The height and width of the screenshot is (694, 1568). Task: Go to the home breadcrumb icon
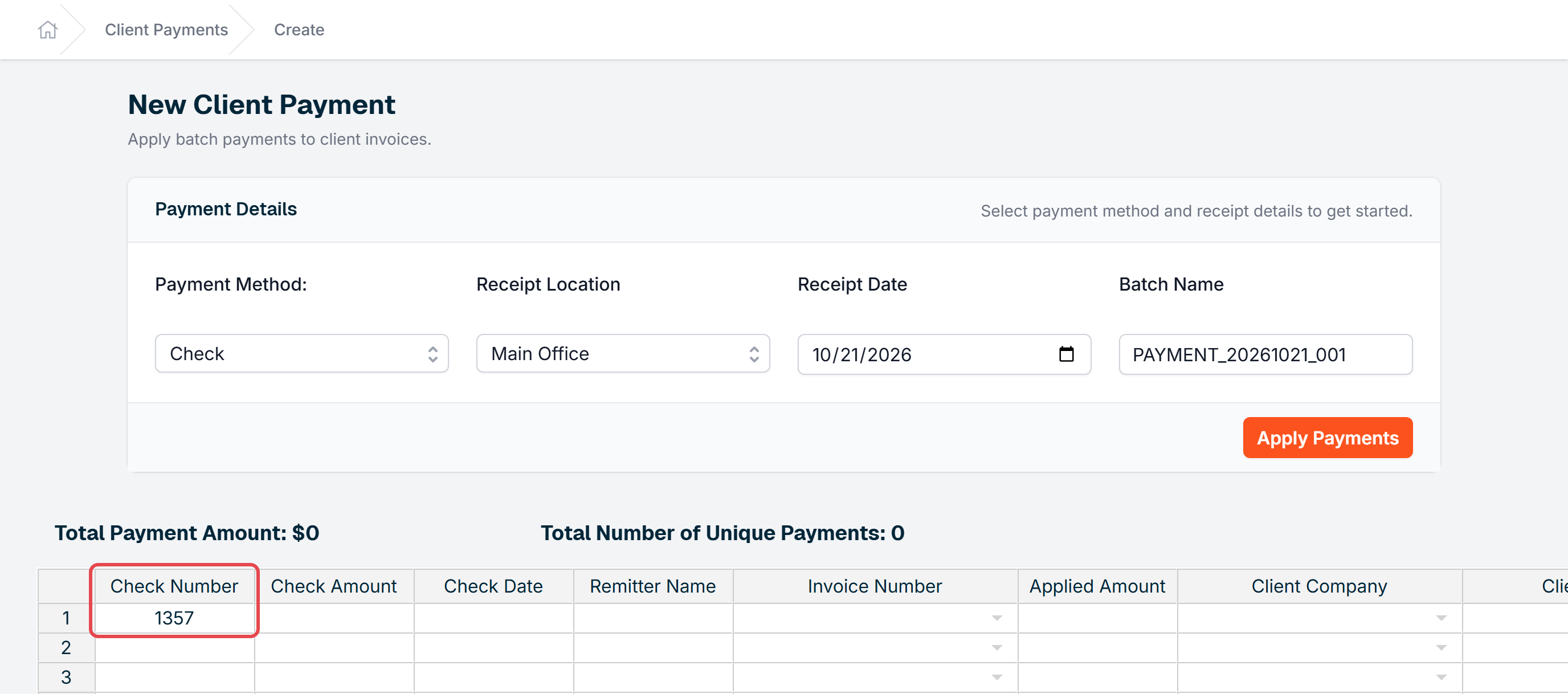(47, 30)
